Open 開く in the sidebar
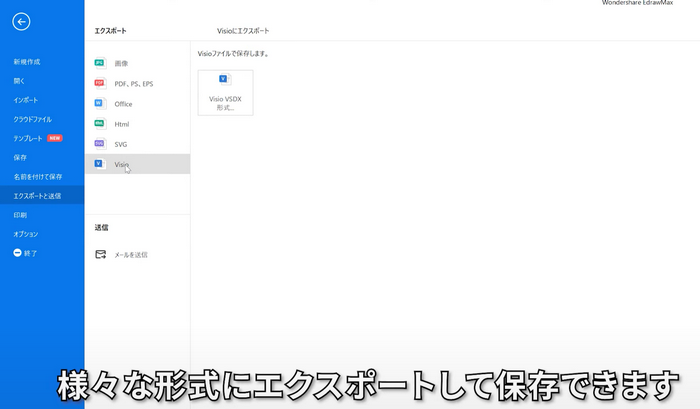The width and height of the screenshot is (700, 409). coord(19,81)
